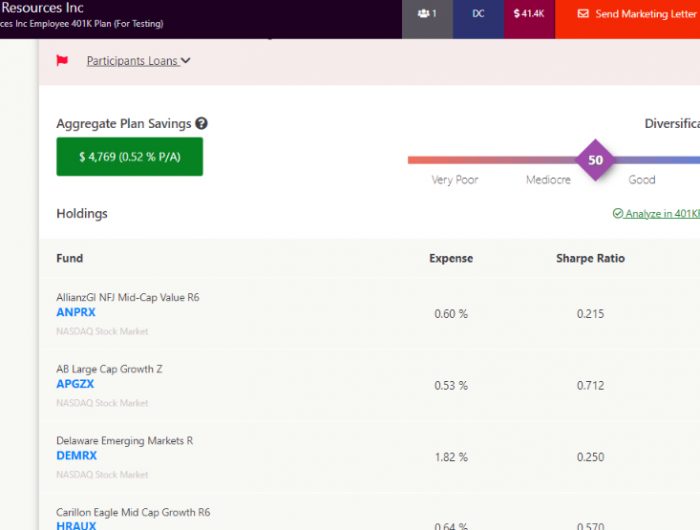The image size is (700, 530).
Task: Open the ANPRX fund ticker link
Action: pos(76,313)
